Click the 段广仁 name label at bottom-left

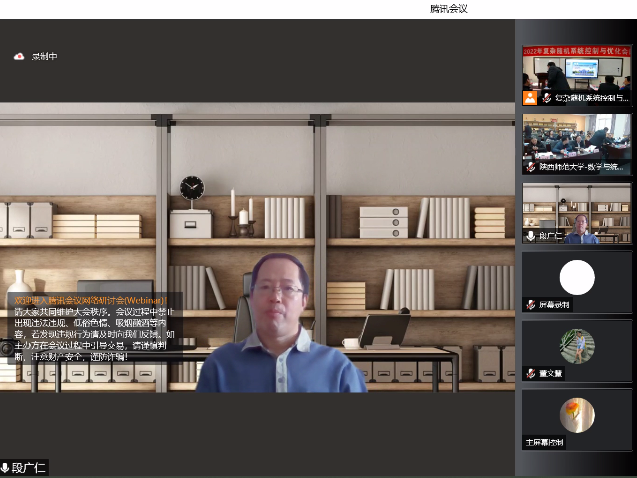point(29,468)
